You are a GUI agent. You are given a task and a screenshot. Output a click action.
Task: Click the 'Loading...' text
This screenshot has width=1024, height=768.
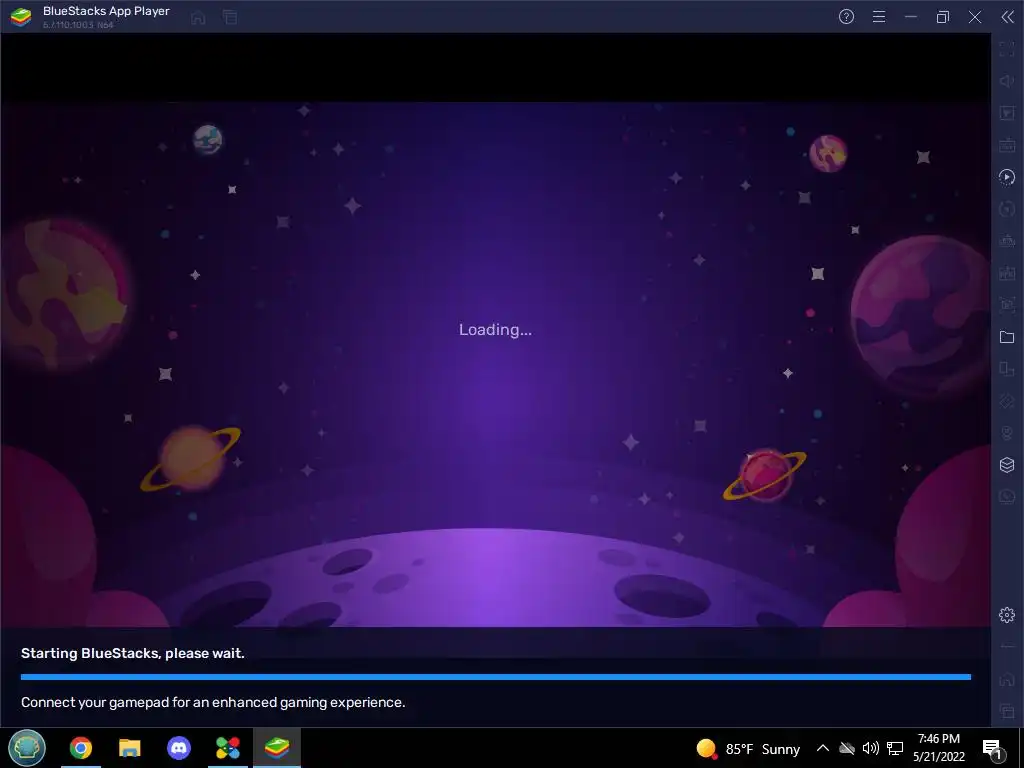[x=495, y=330]
